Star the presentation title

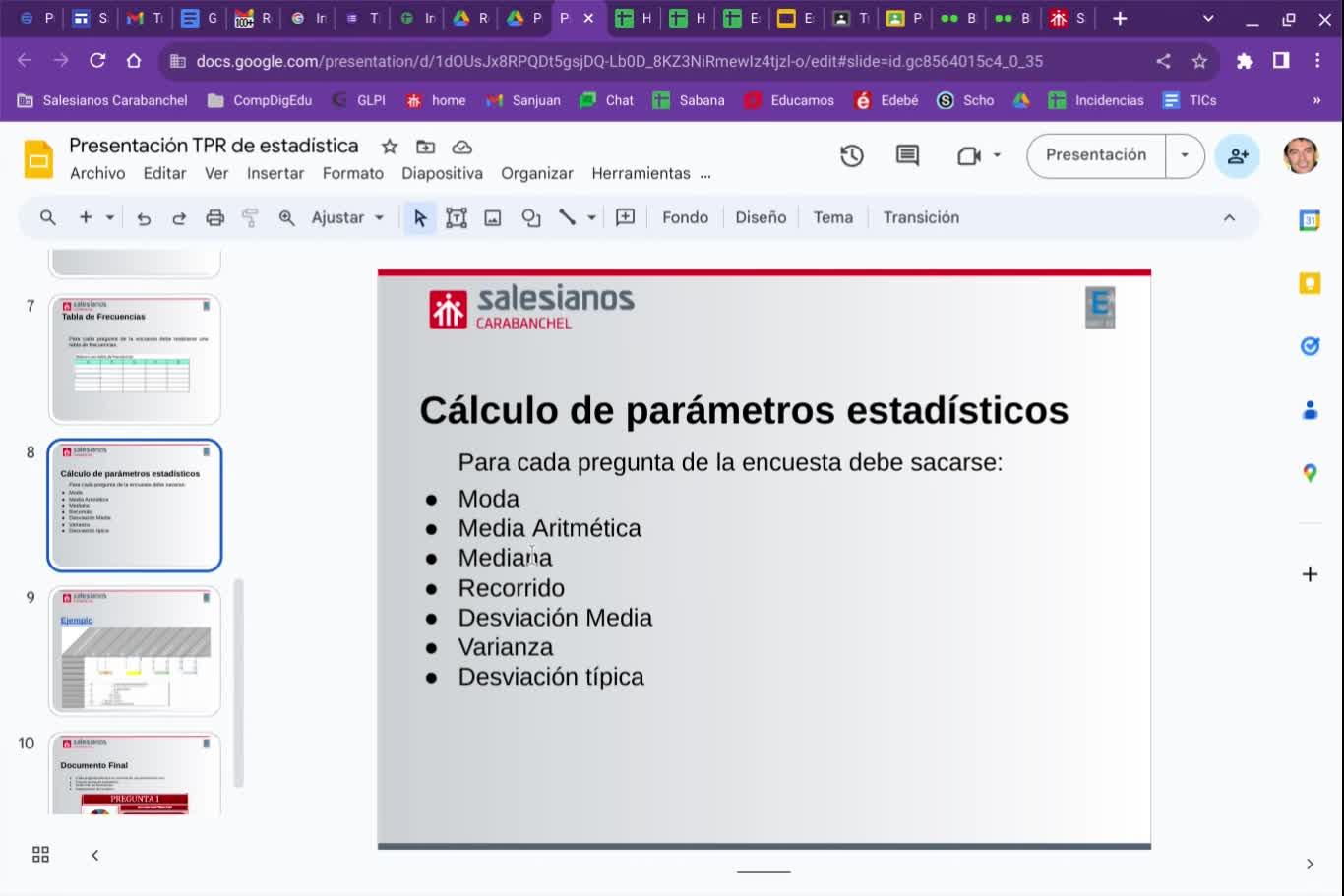(x=390, y=147)
